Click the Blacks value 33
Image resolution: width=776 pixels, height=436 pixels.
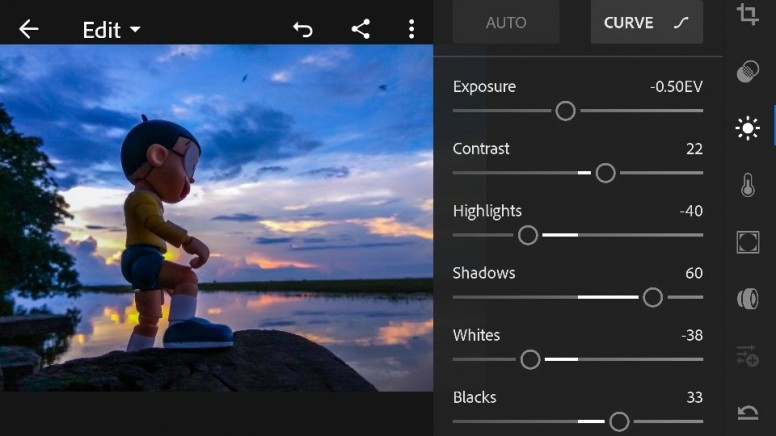(x=694, y=397)
